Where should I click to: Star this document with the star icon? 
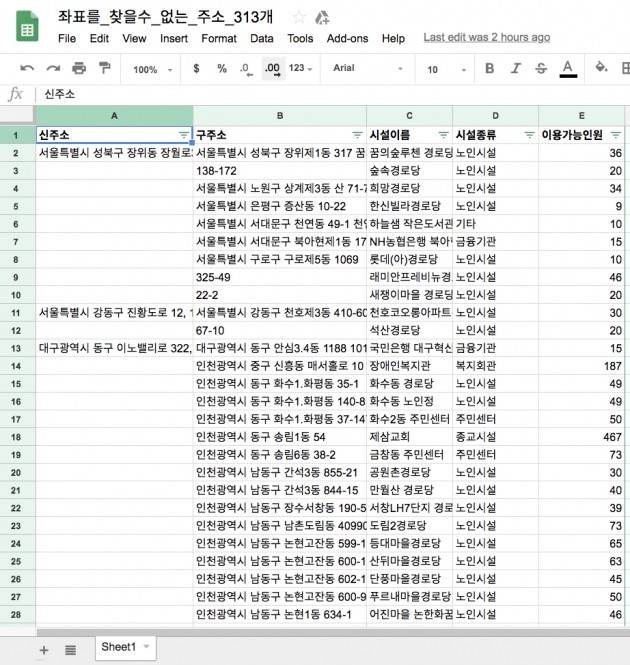click(299, 17)
